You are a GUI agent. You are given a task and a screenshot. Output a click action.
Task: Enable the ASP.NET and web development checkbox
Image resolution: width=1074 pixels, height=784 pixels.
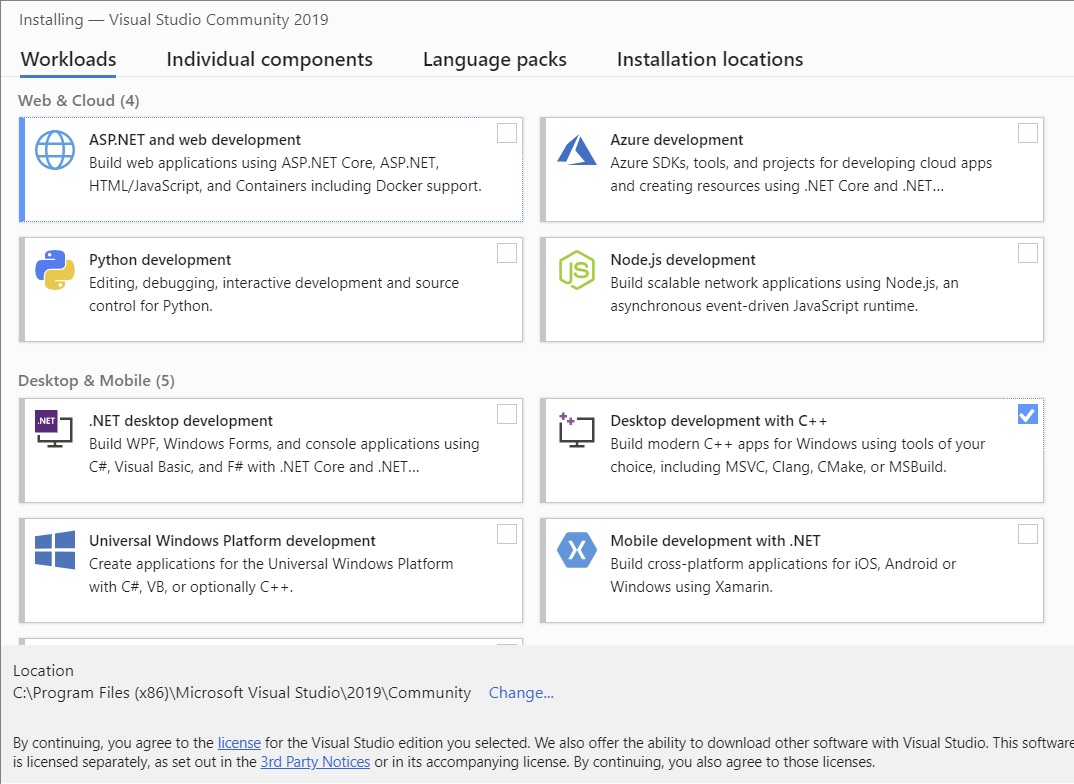point(507,133)
